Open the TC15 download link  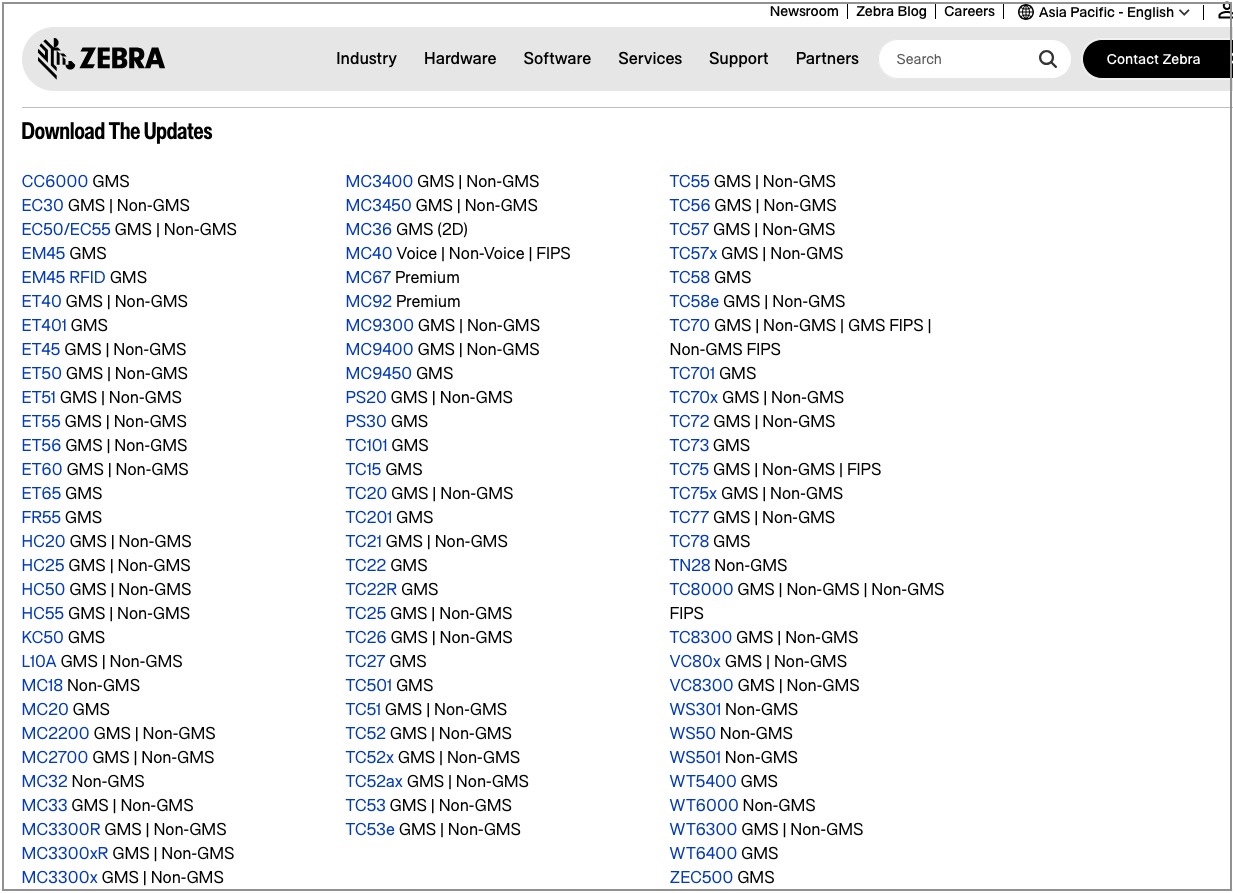(x=363, y=469)
